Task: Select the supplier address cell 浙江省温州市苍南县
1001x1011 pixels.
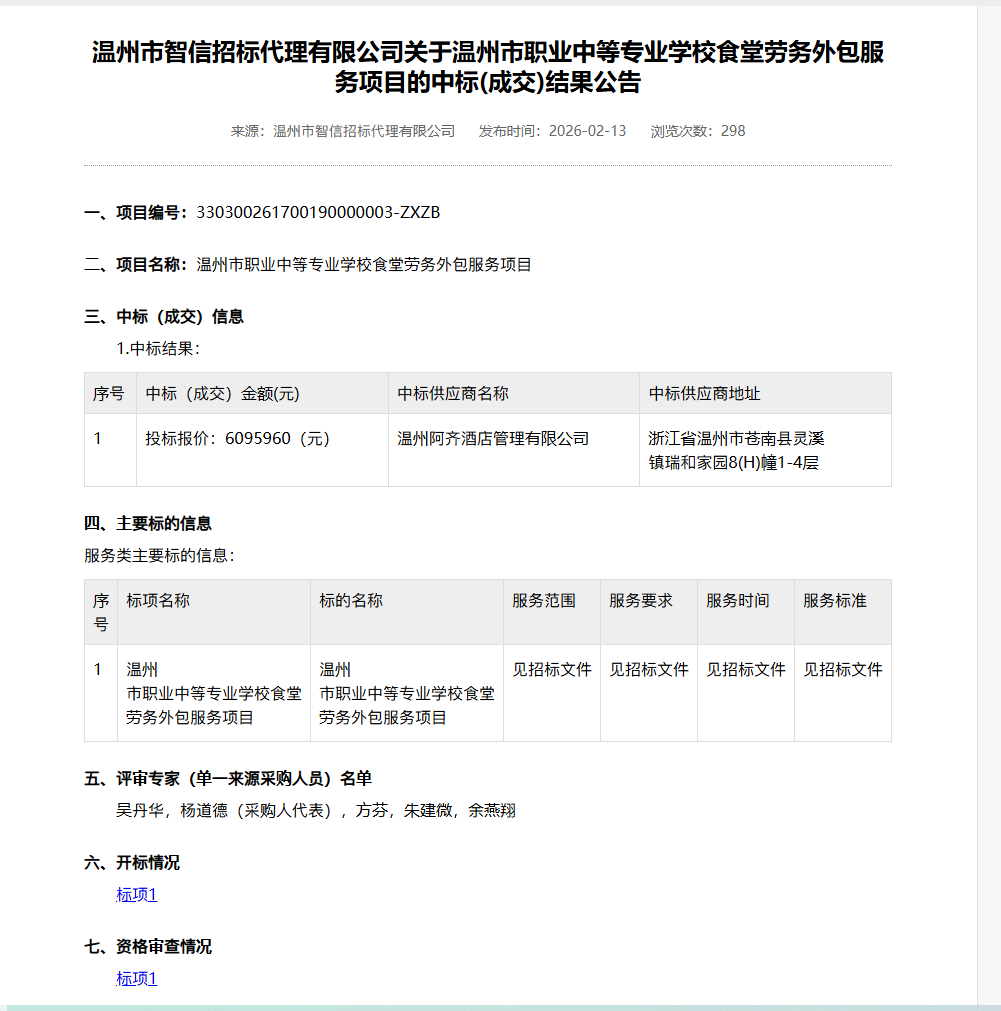Action: coord(736,450)
